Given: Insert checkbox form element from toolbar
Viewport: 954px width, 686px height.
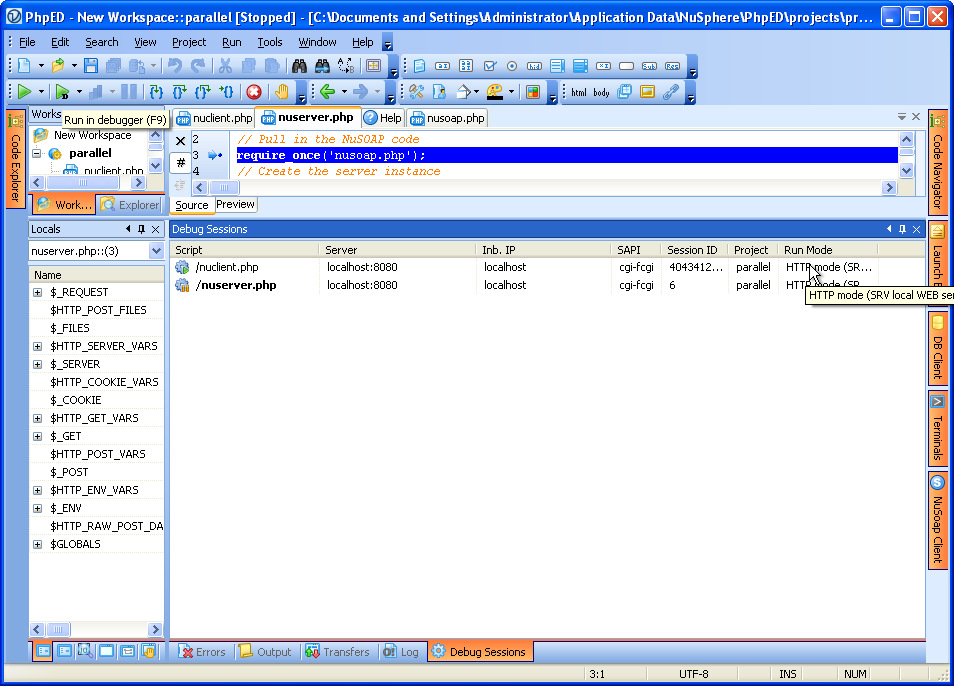Looking at the screenshot, I should [490, 66].
